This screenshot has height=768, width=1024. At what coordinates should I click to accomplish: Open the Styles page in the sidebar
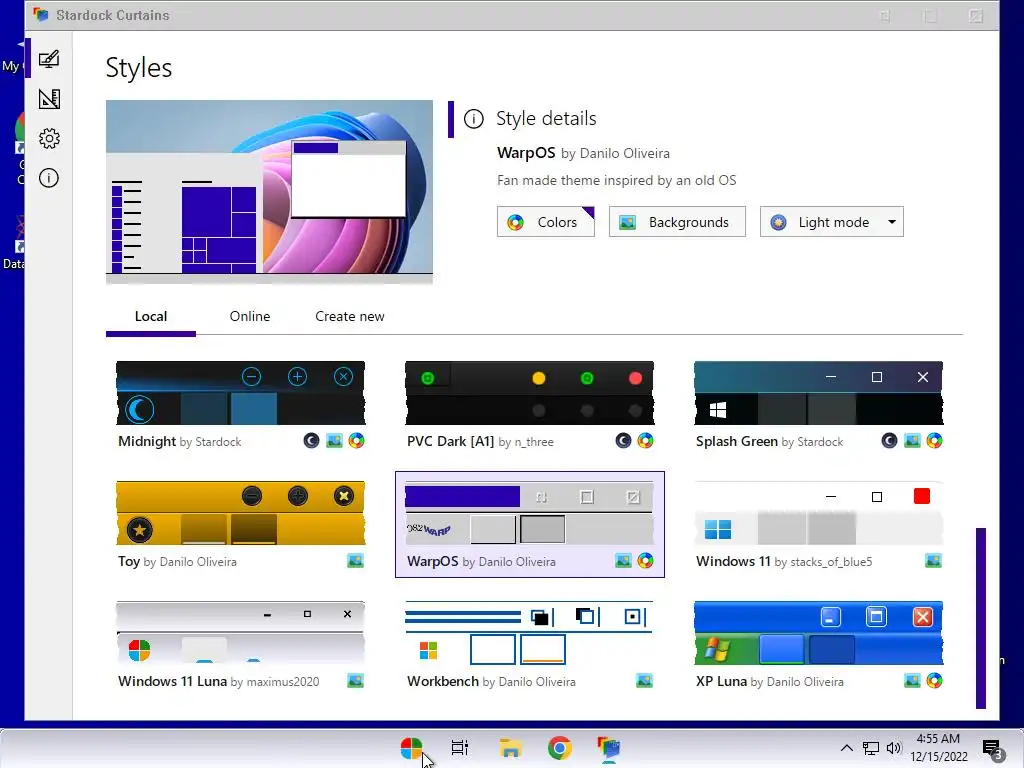pos(49,59)
